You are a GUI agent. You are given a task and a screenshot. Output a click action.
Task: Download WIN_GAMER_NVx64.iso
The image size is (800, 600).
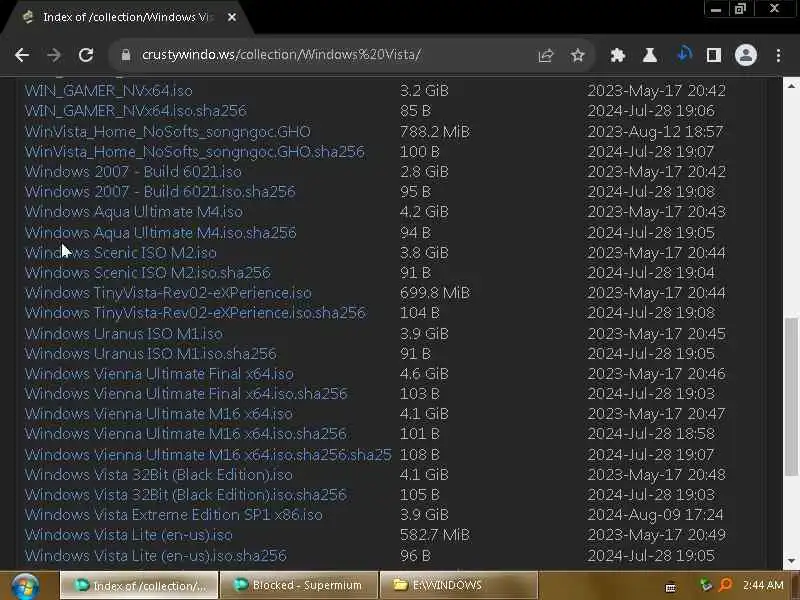click(109, 91)
